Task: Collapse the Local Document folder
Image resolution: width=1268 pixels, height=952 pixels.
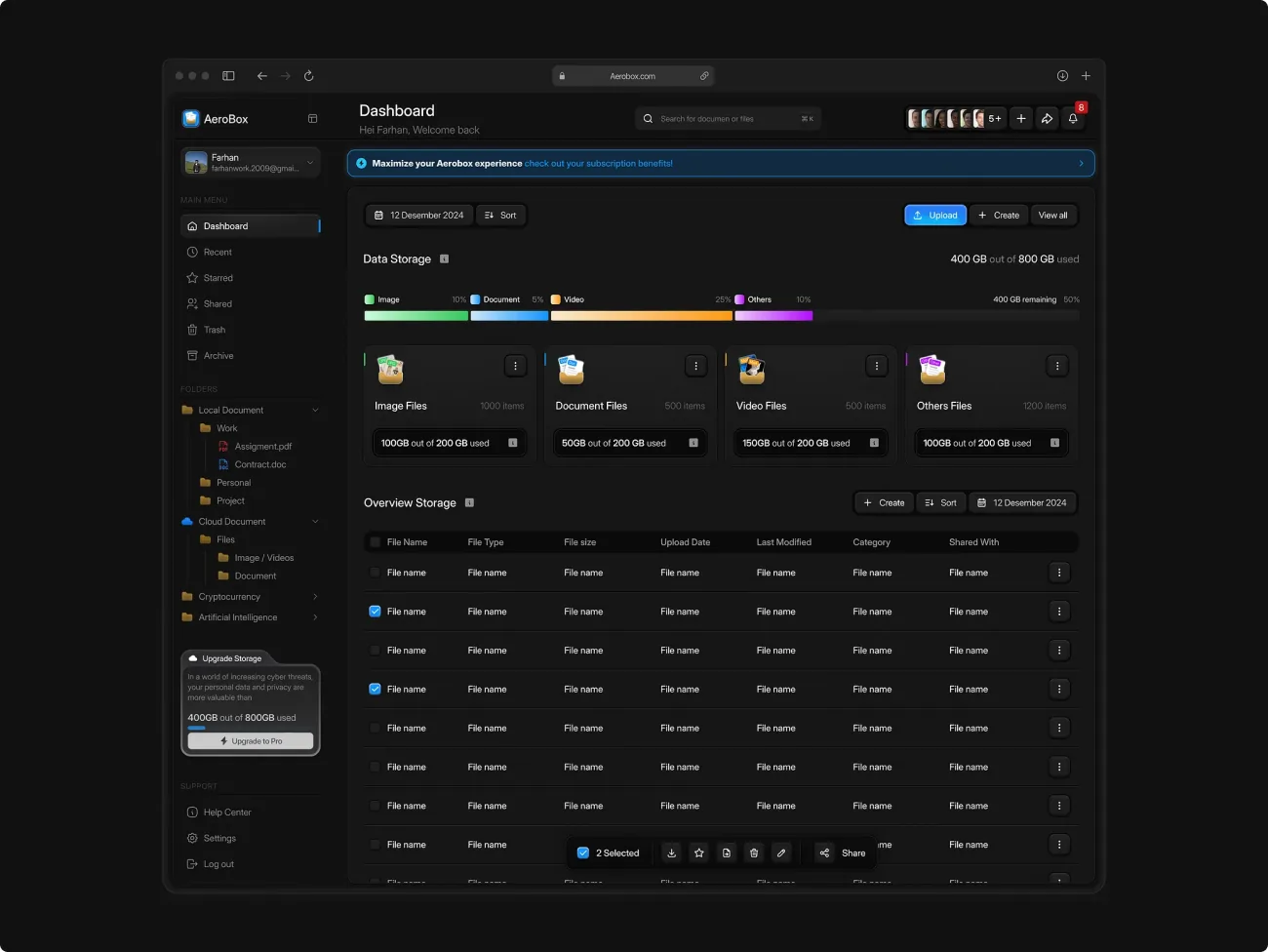Action: click(x=315, y=411)
